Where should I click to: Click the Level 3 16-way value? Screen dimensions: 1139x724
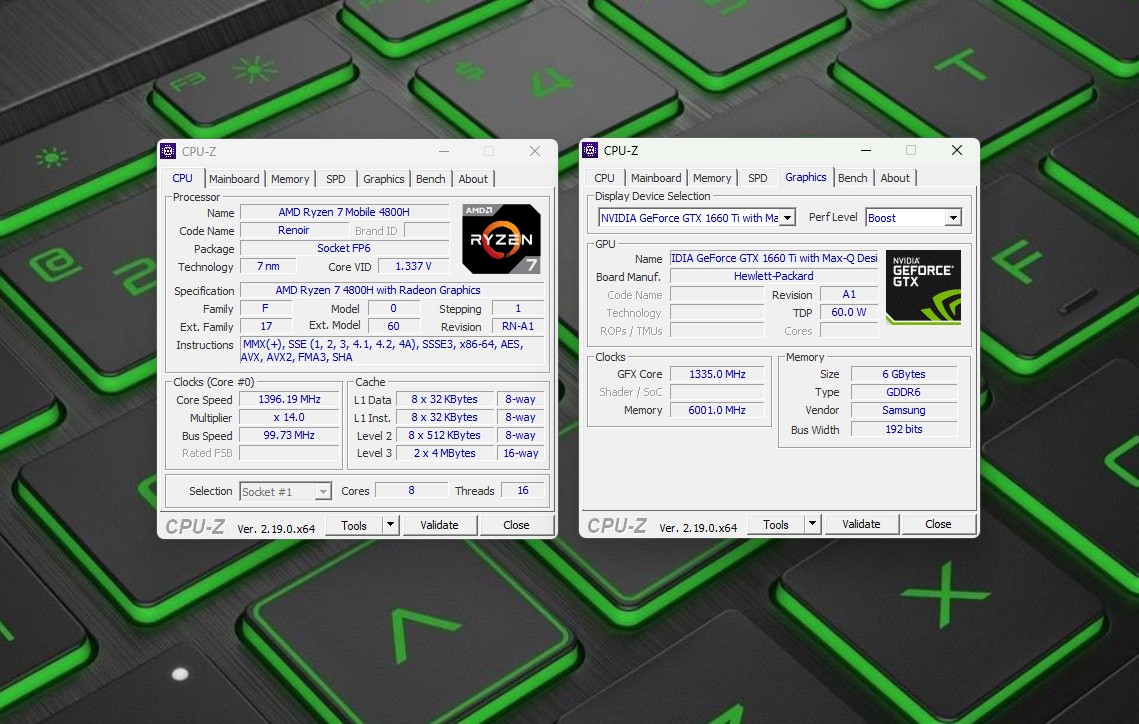[x=521, y=453]
